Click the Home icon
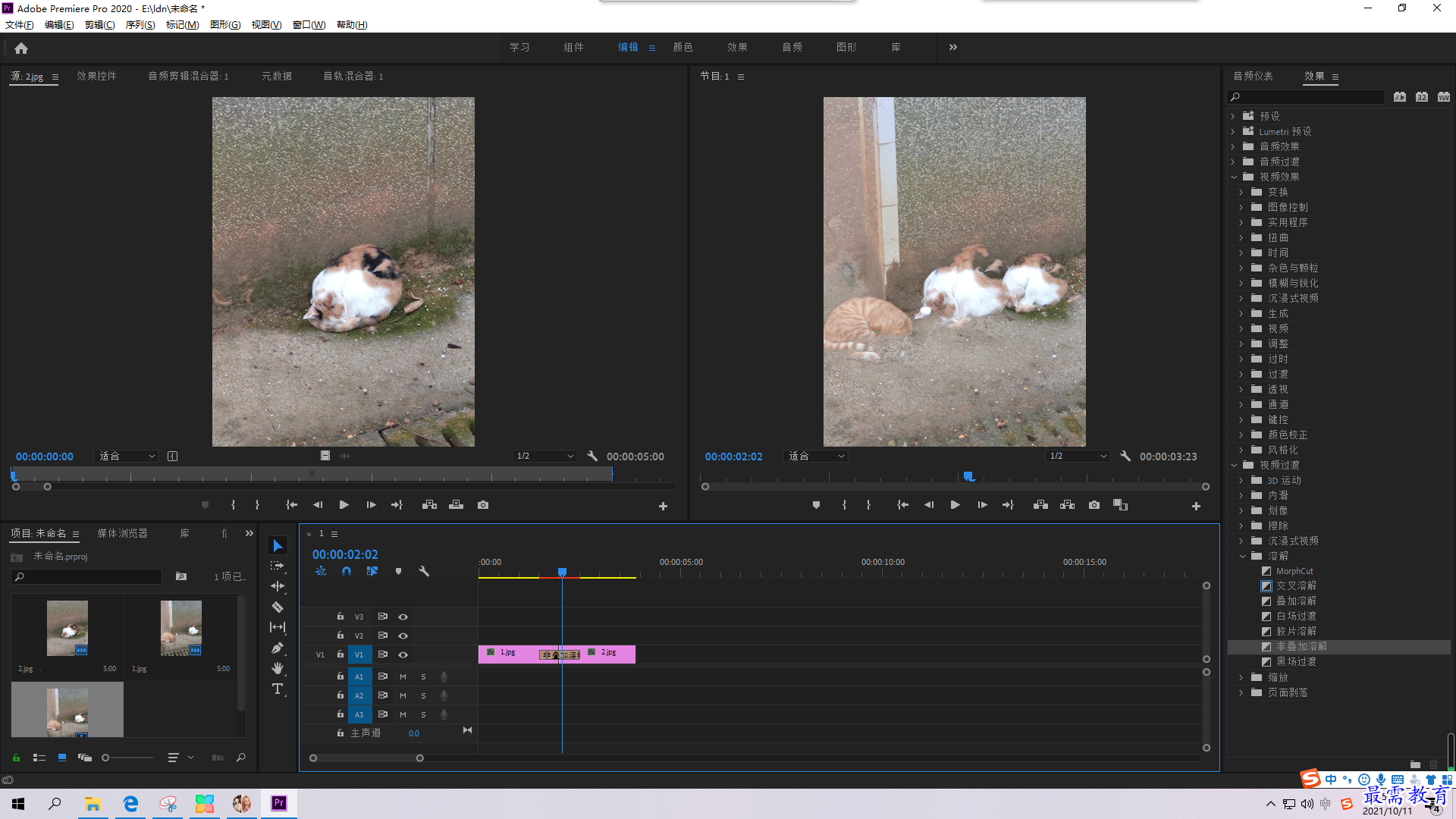The image size is (1456, 819). click(x=21, y=48)
